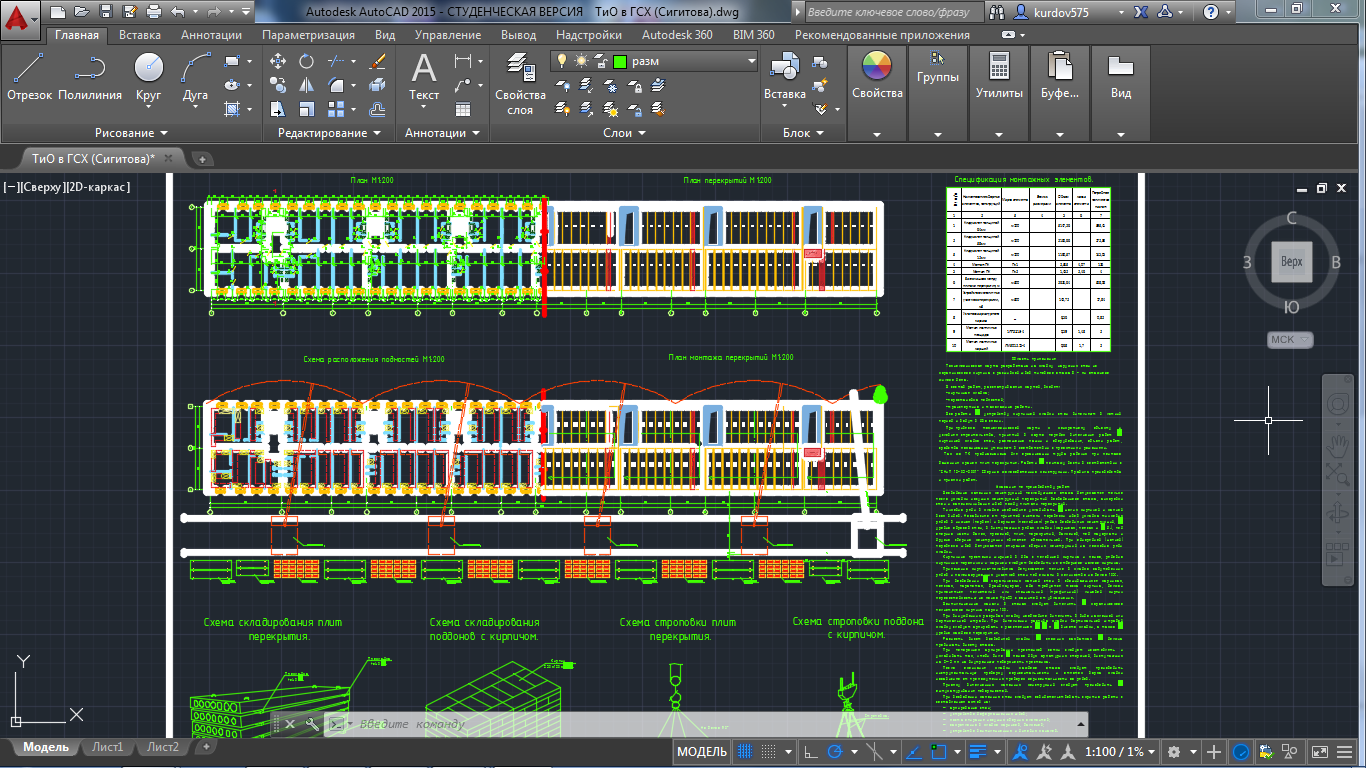This screenshot has width=1366, height=768.
Task: Select the Отрезок (Line) tool
Action: (29, 78)
